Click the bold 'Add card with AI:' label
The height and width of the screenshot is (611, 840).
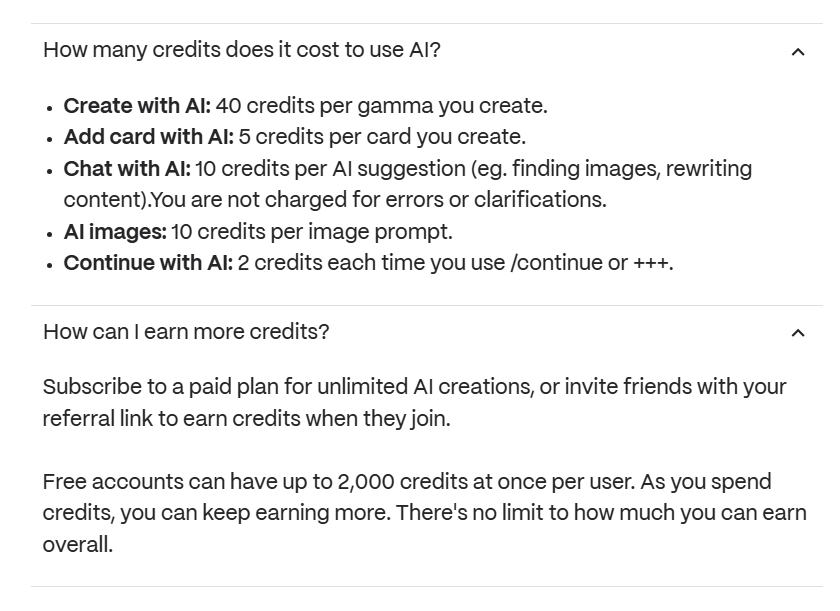coord(148,137)
